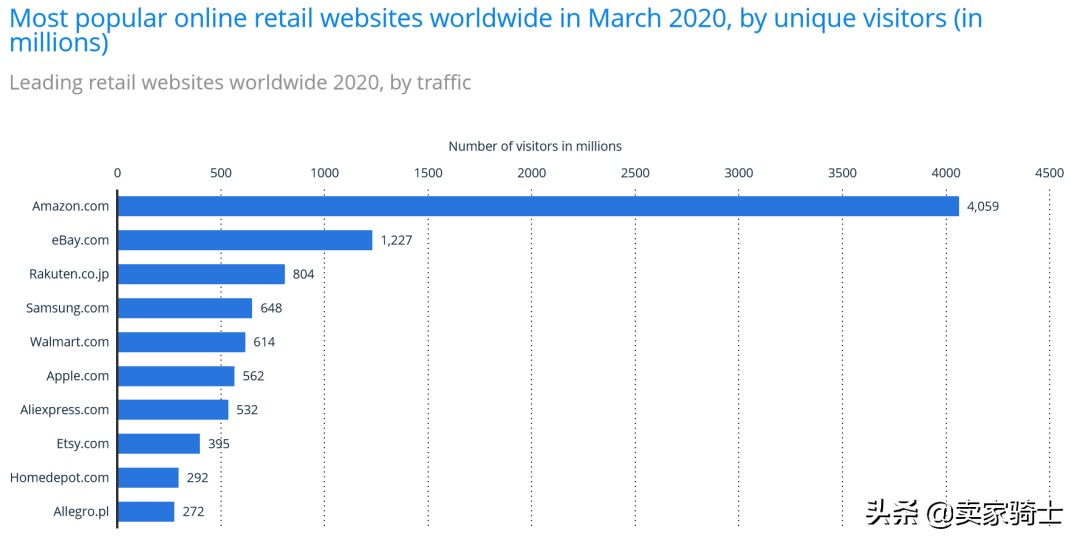The image size is (1080, 543).
Task: Click the 'Amazon.com' category label
Action: pos(70,206)
